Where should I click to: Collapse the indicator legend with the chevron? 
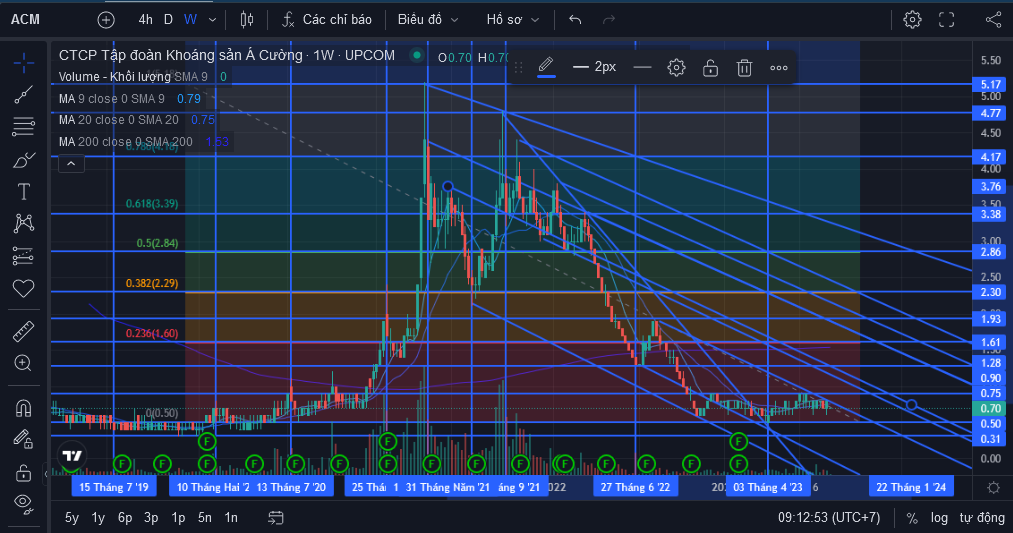click(x=71, y=164)
